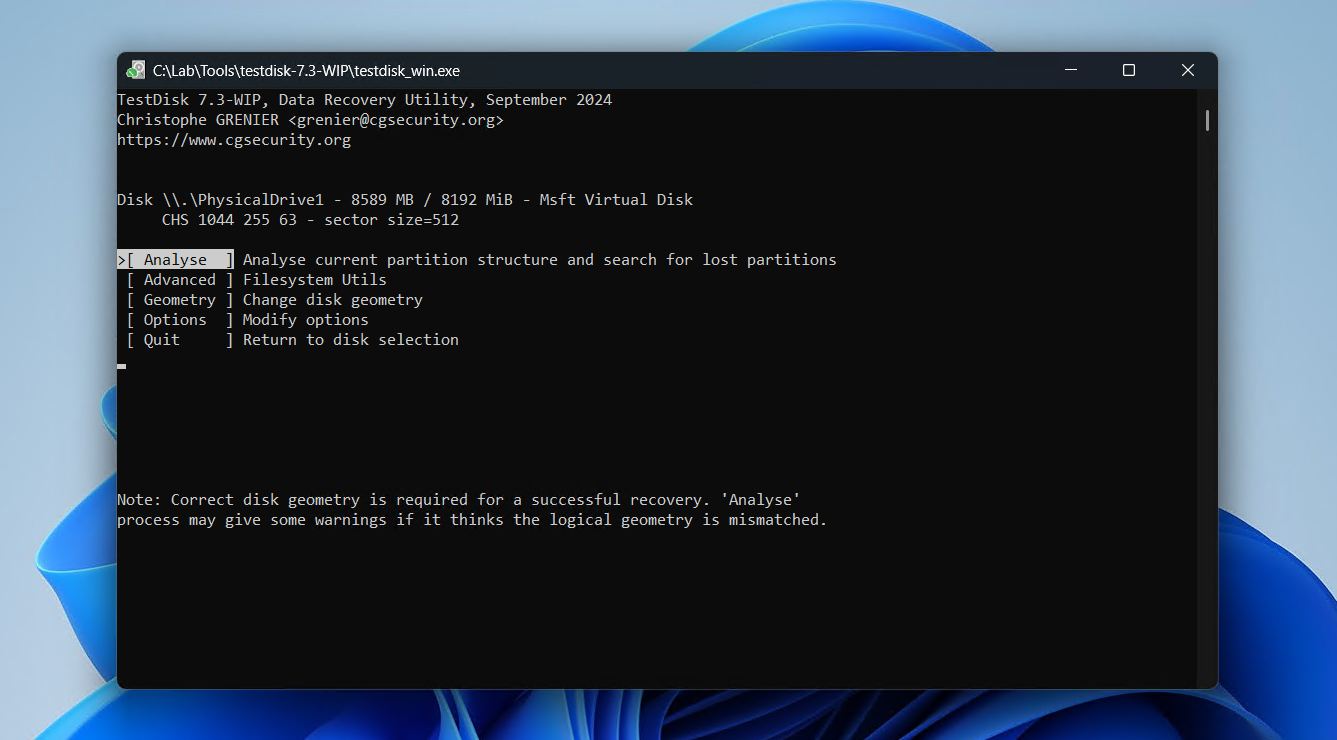
Task: Open the Geometry change option
Action: (x=179, y=299)
